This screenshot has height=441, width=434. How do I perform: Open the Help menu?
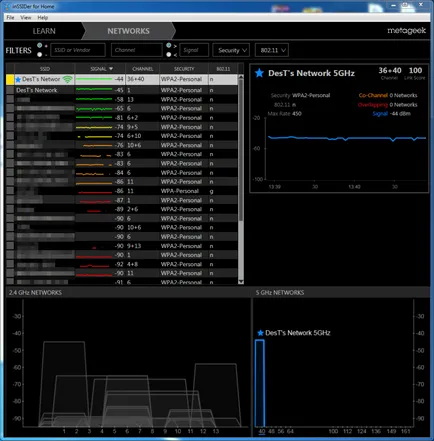pyautogui.click(x=42, y=17)
